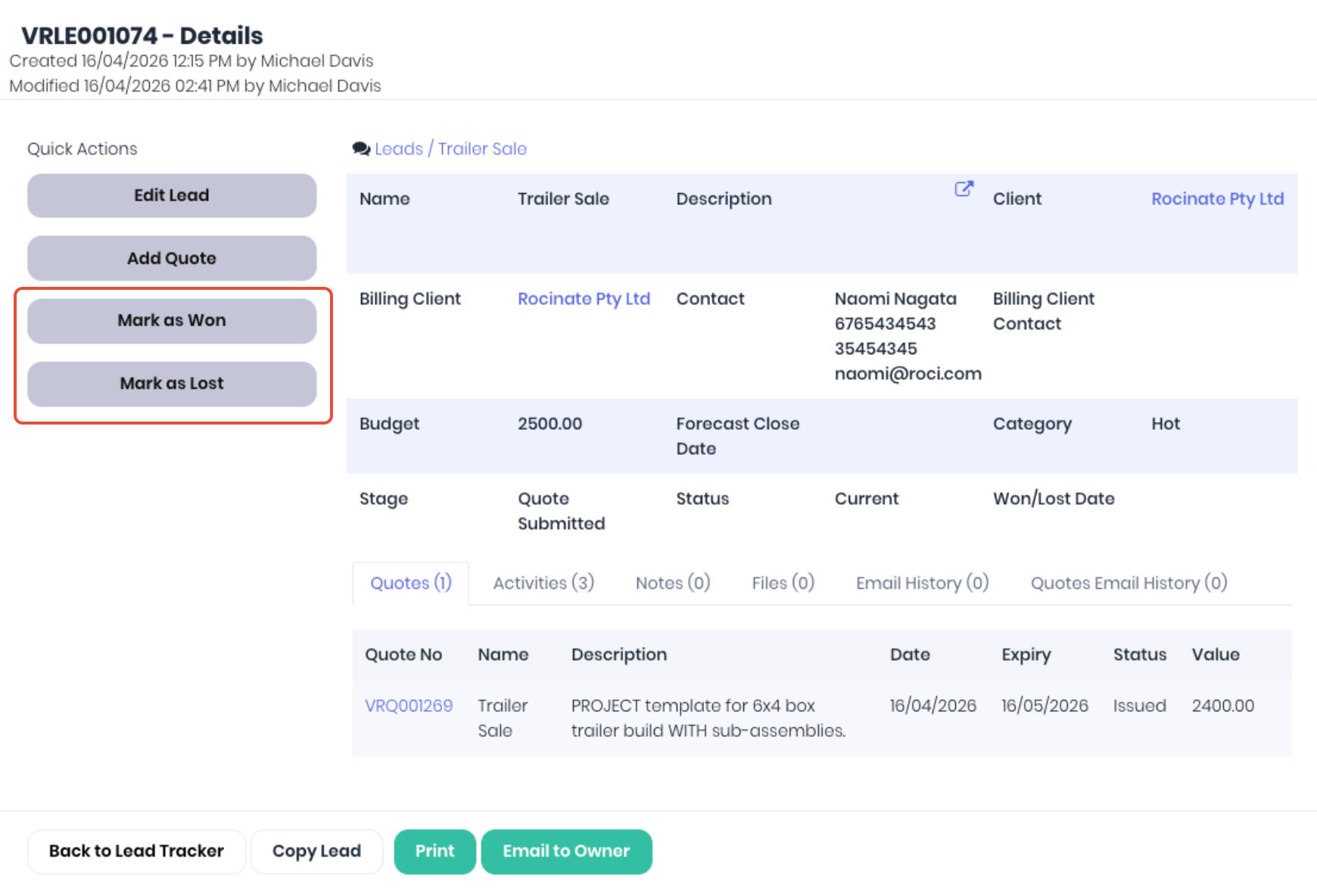This screenshot has width=1317, height=896.
Task: Click quote status Issued
Action: [1139, 706]
